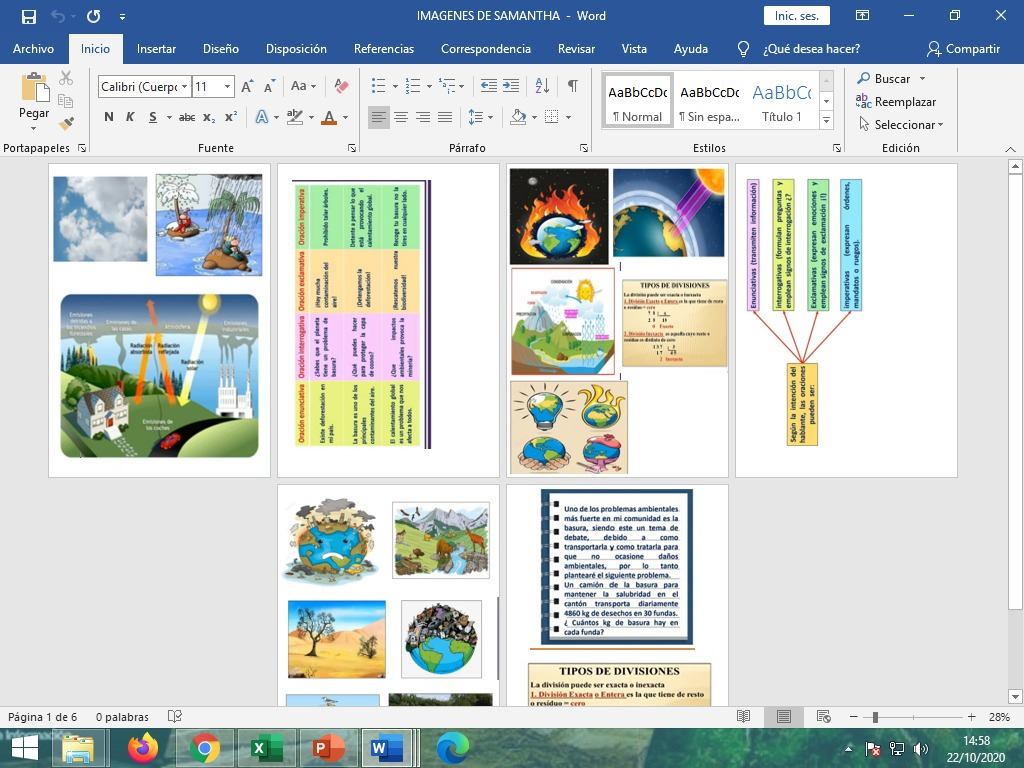The image size is (1024, 768).
Task: Click the Reemplazar button
Action: tap(896, 102)
